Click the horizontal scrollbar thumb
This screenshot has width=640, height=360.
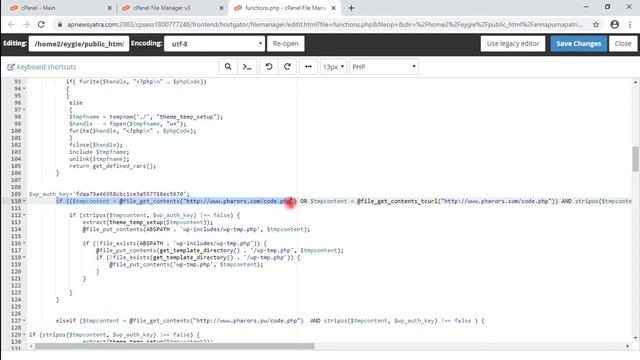pos(174,346)
